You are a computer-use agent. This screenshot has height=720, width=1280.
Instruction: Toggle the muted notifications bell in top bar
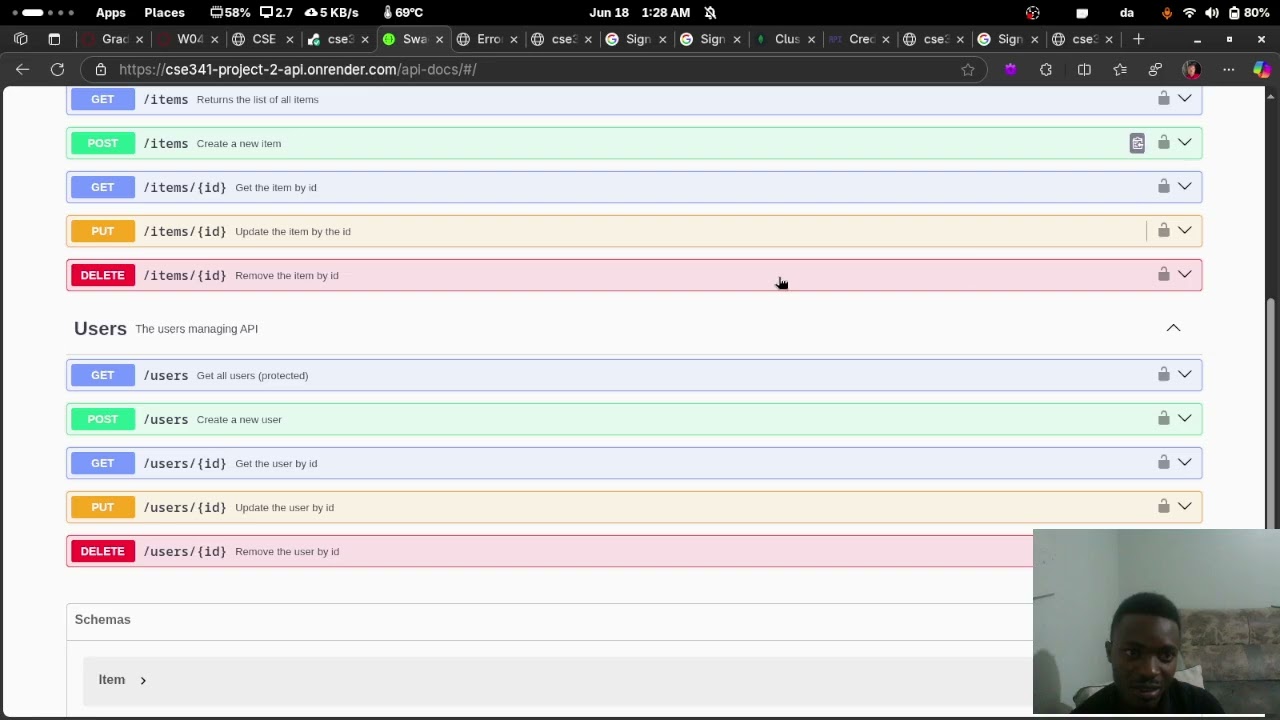click(710, 13)
